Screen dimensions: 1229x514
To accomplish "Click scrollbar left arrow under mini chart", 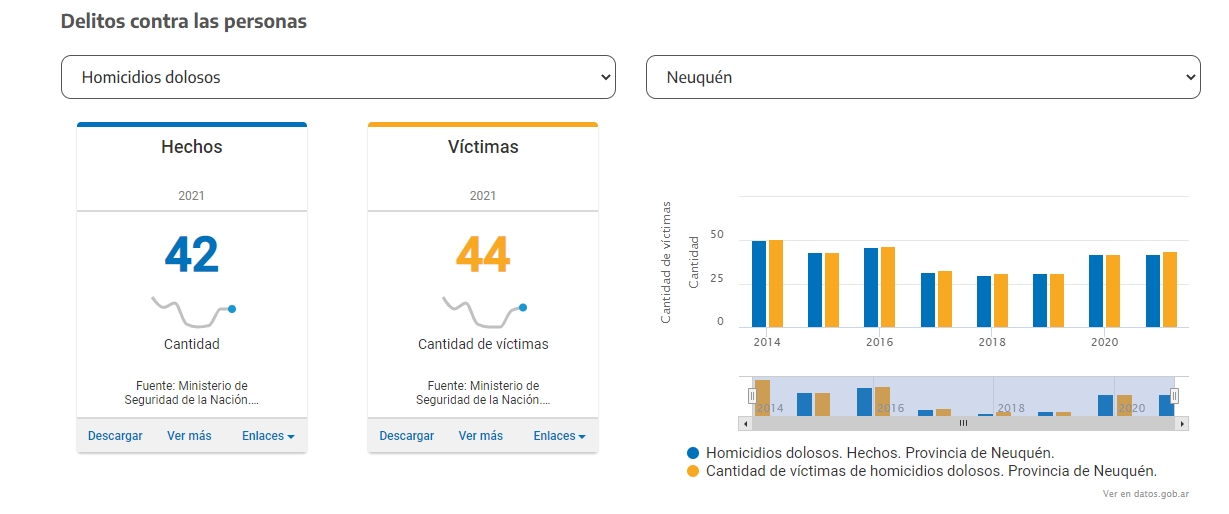I will pyautogui.click(x=743, y=424).
